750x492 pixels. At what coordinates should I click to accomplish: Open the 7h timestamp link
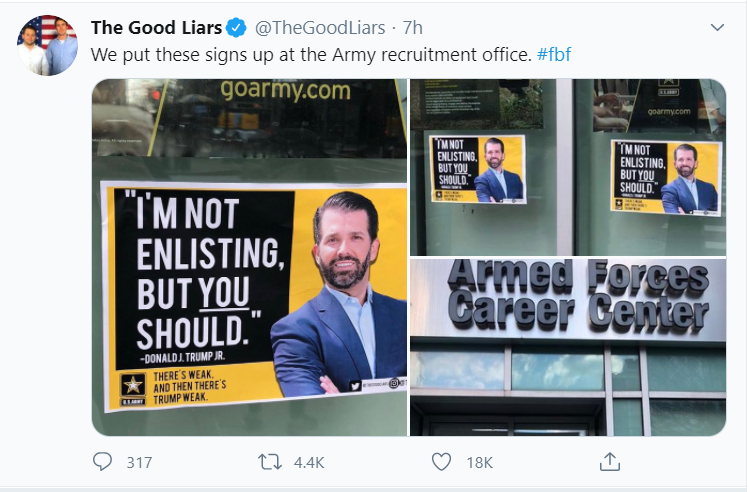[413, 28]
